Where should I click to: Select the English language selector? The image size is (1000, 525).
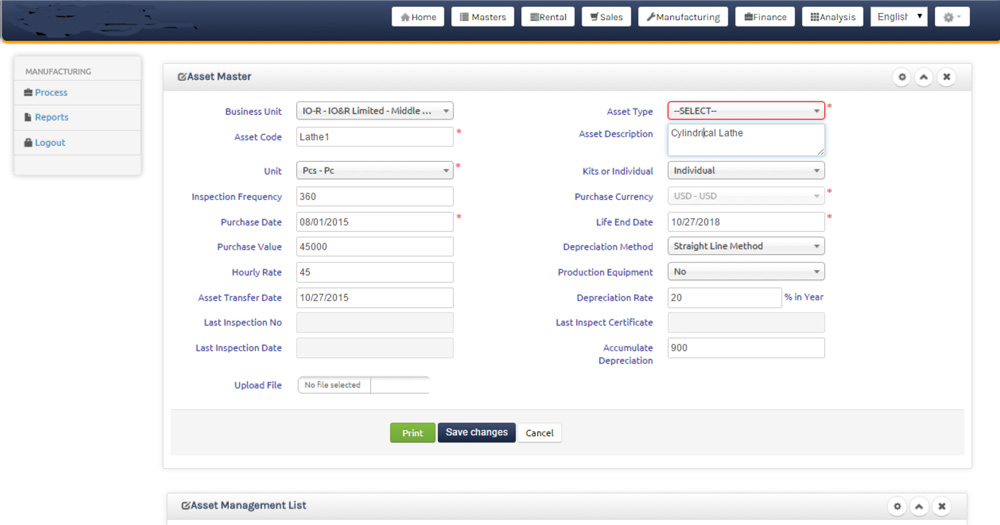point(899,17)
